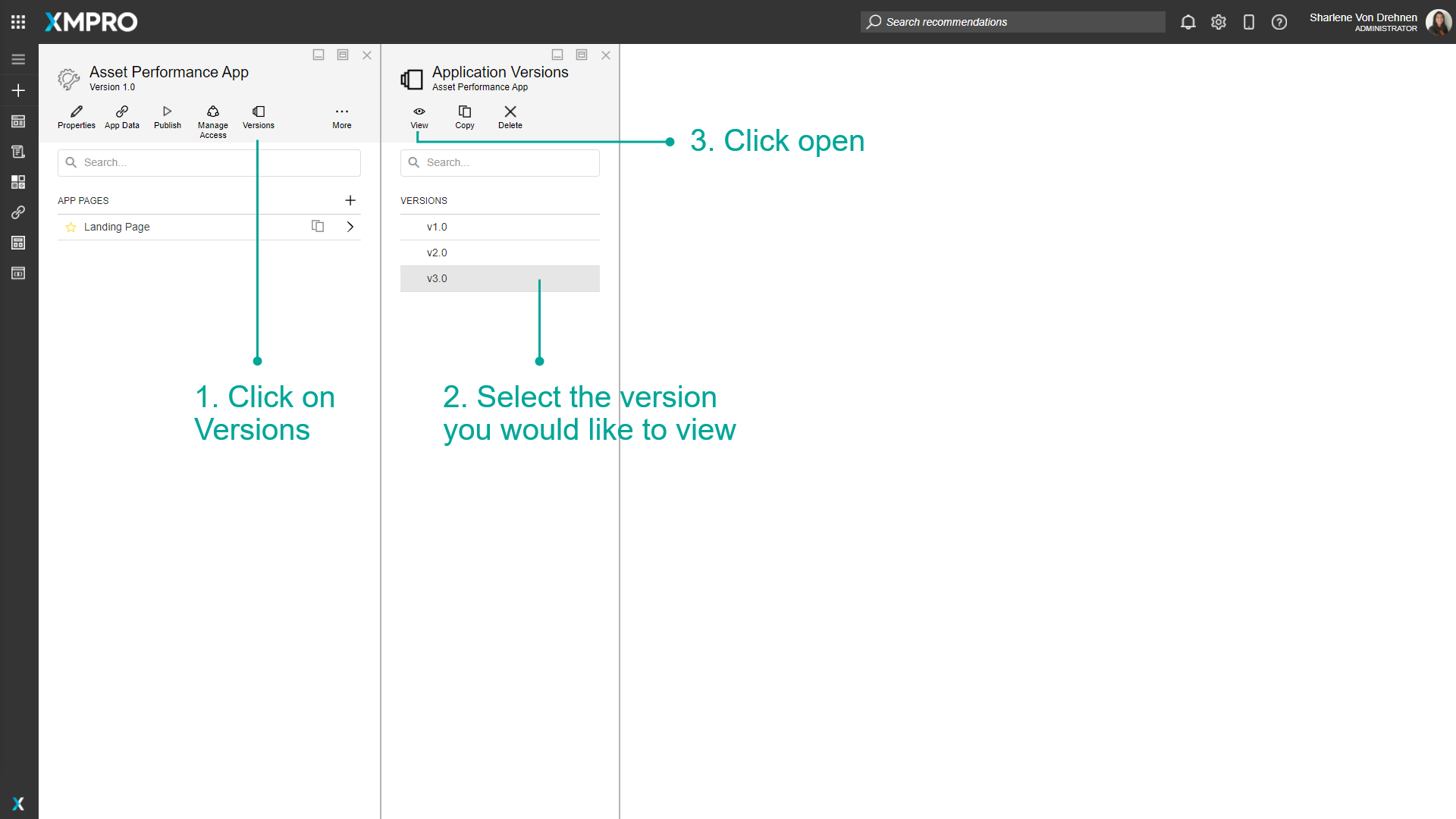Viewport: 1456px width, 819px height.
Task: Select version v2.0
Action: pos(500,253)
